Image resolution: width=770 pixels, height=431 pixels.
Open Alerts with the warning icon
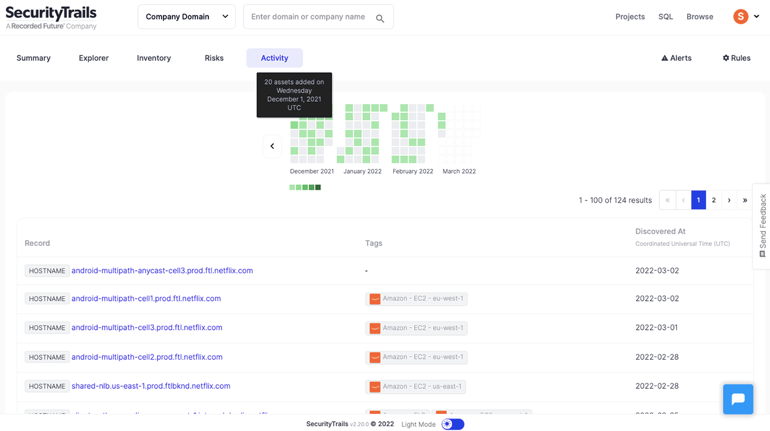pos(676,58)
